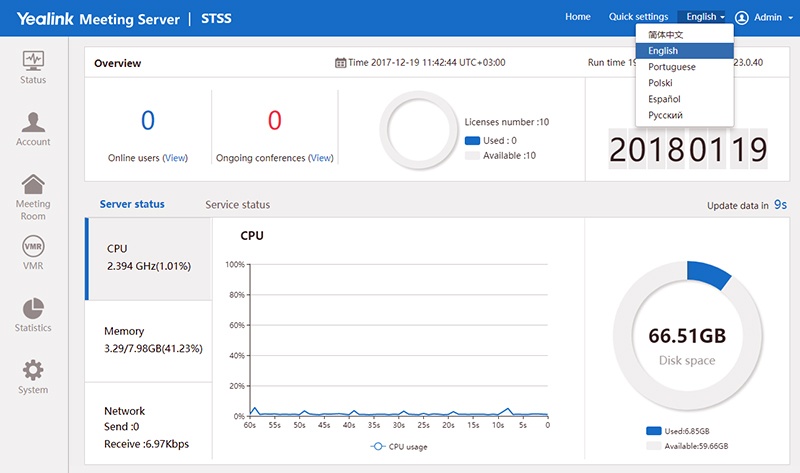
Task: Click the calendar icon beside Time
Action: click(340, 63)
